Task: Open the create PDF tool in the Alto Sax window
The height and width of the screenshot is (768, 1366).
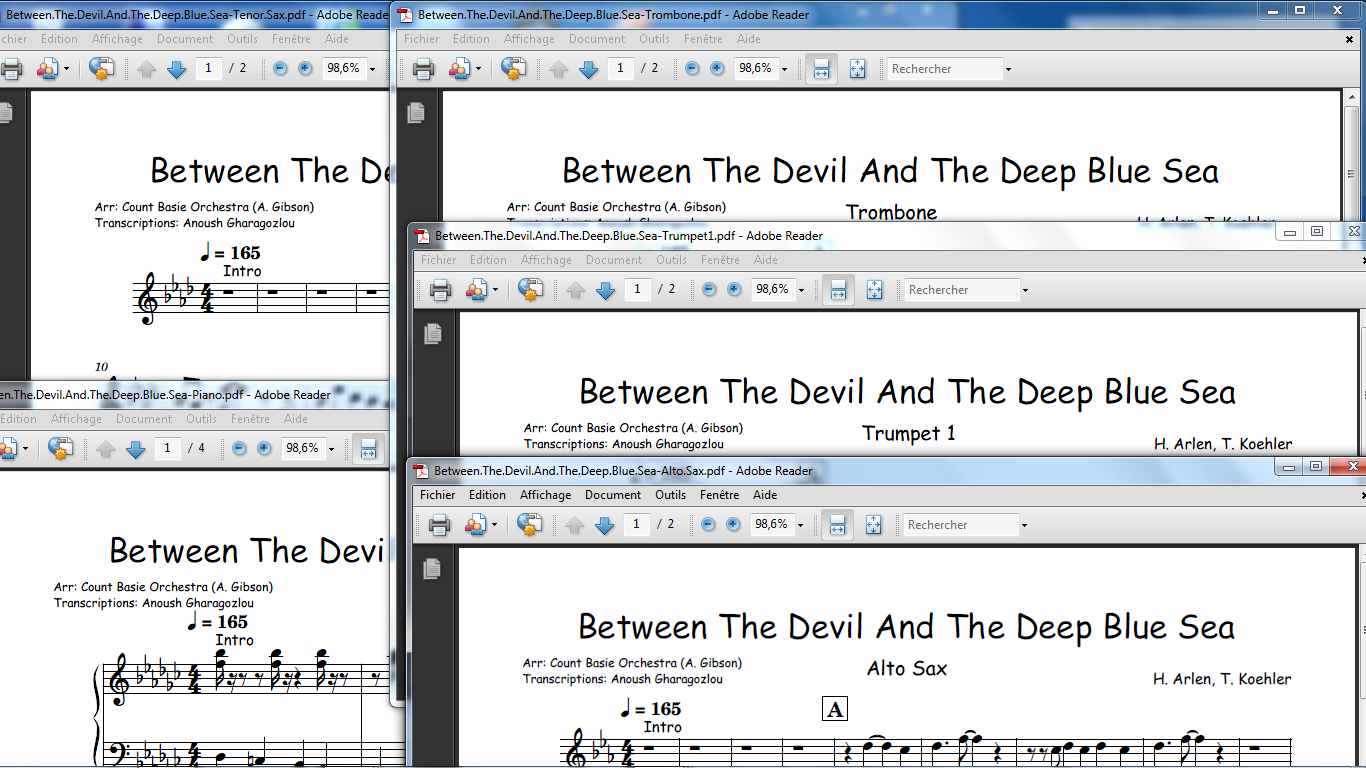Action: (475, 525)
